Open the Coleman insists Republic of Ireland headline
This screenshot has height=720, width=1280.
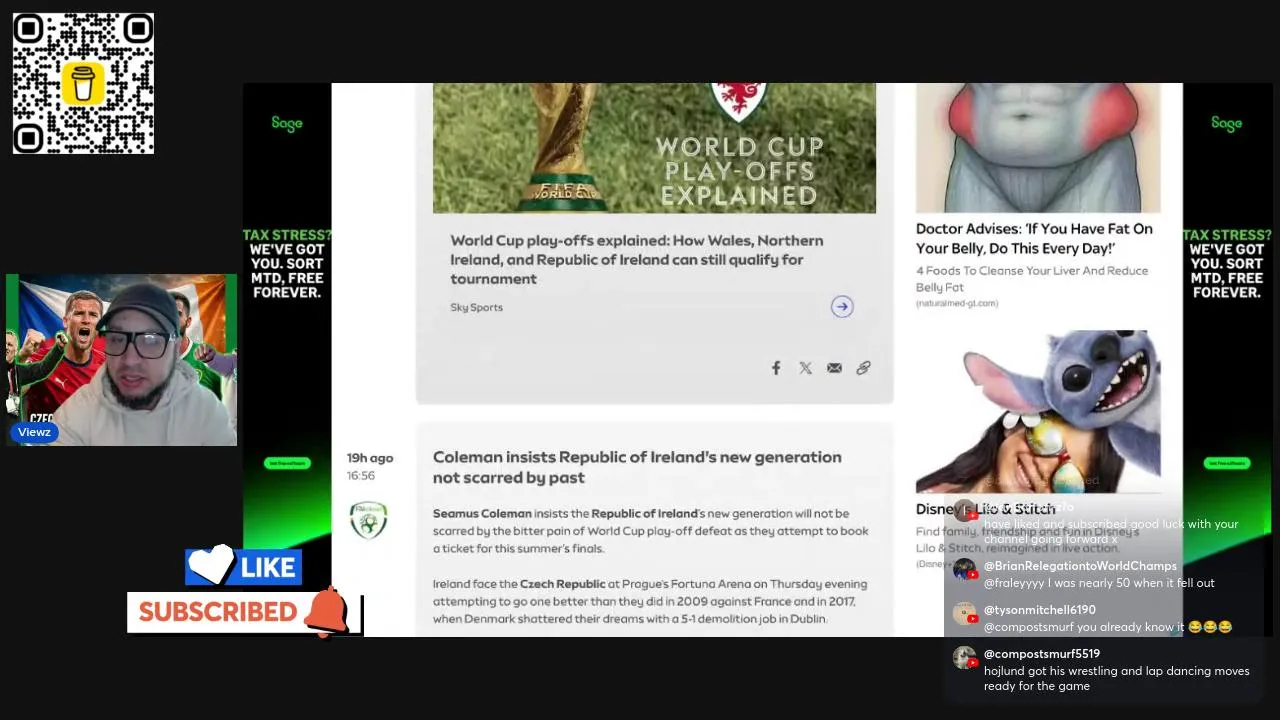637,467
